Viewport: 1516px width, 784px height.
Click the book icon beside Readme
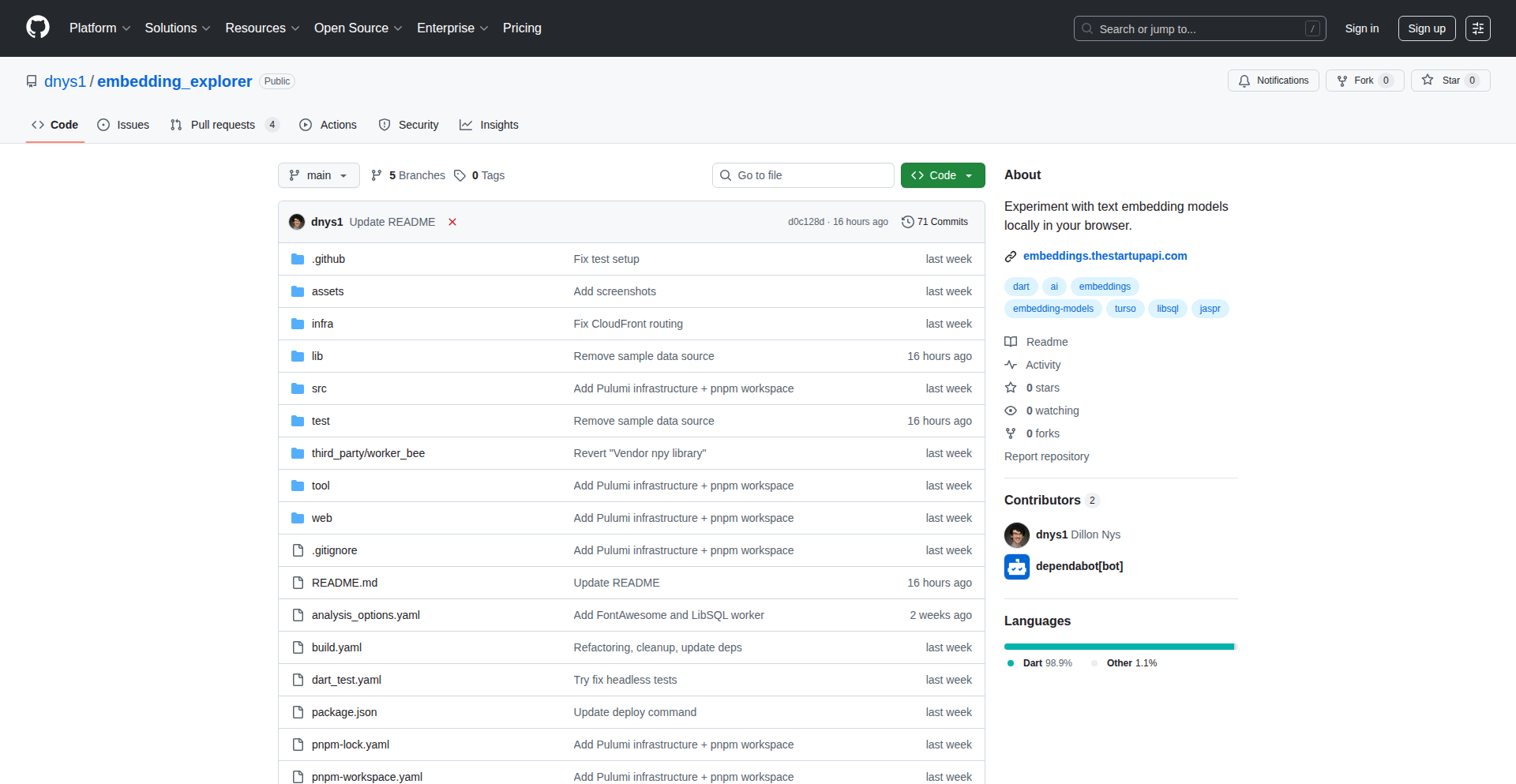[1011, 342]
